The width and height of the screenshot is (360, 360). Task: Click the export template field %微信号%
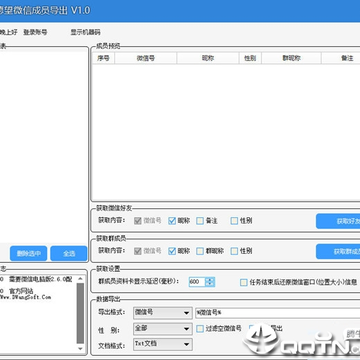tap(277, 313)
